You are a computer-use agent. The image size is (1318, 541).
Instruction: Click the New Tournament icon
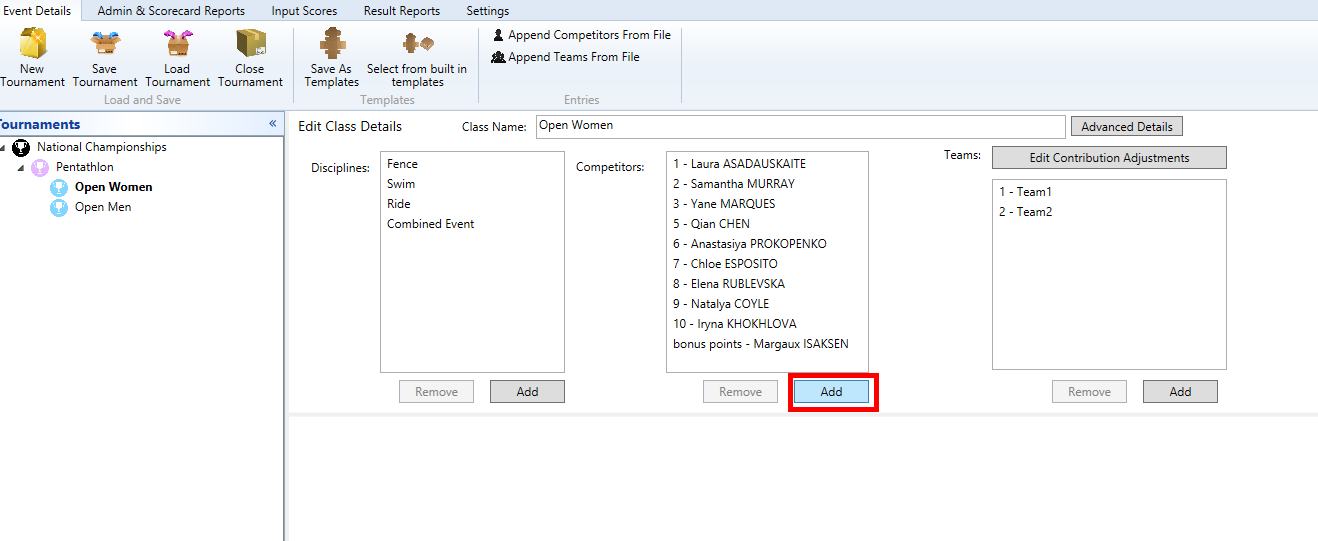pos(32,44)
